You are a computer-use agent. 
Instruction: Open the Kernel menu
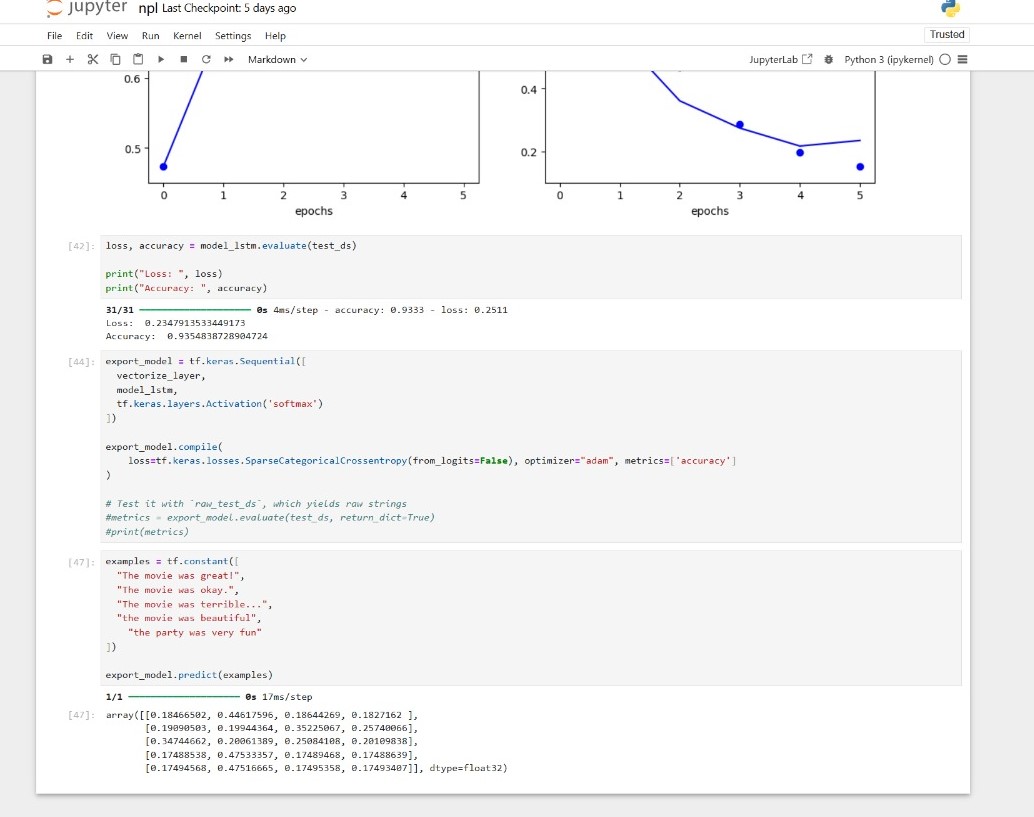pos(187,36)
